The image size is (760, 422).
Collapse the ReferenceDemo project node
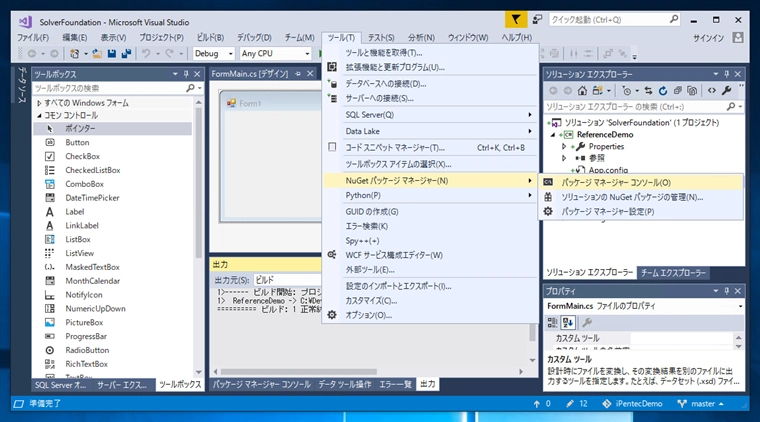[553, 135]
